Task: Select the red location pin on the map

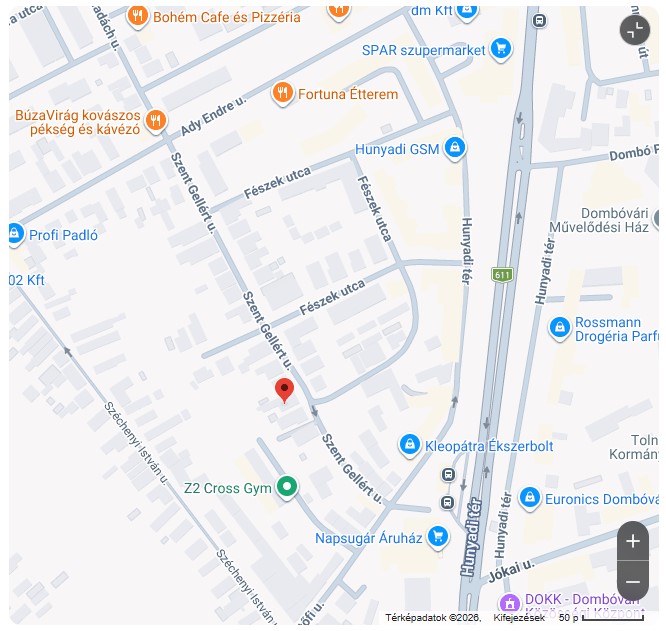Action: (284, 391)
